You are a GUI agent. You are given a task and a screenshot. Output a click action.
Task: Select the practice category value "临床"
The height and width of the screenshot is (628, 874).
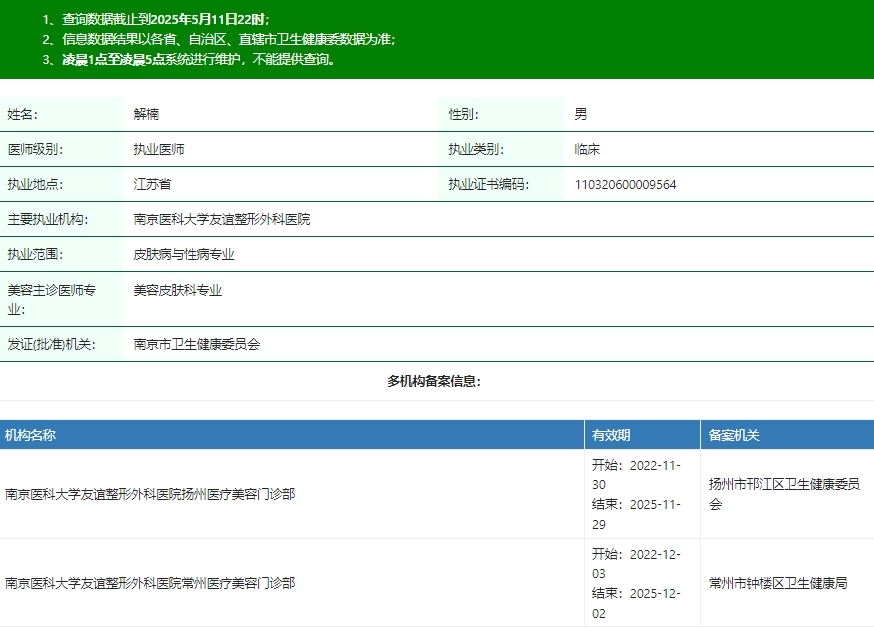click(x=587, y=149)
